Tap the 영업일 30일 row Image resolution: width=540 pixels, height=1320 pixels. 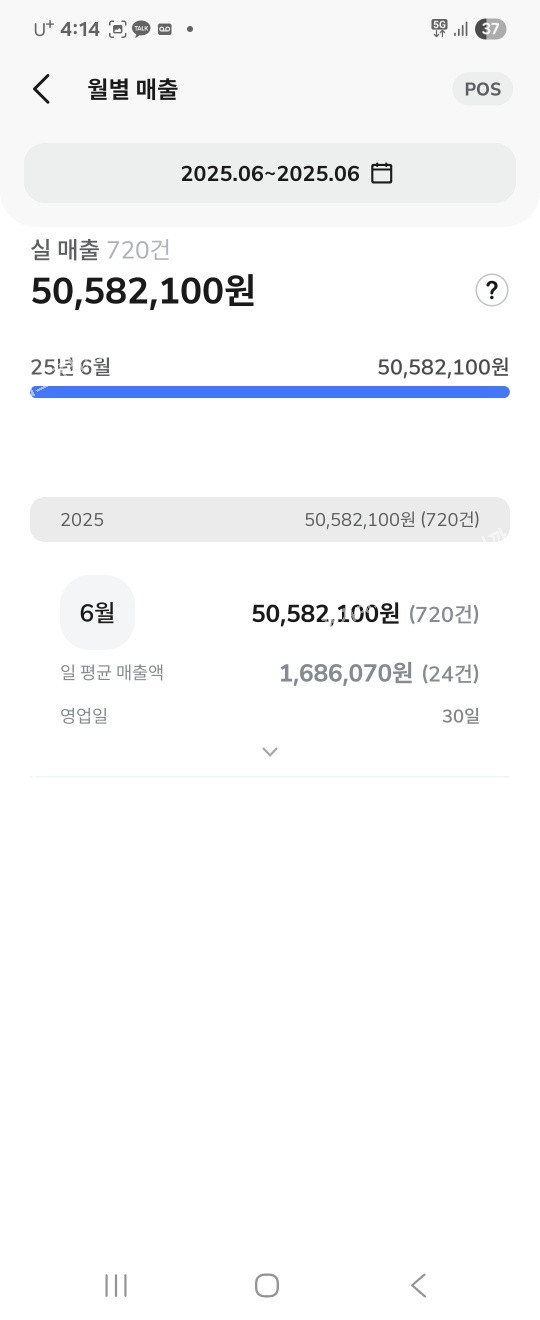[270, 716]
